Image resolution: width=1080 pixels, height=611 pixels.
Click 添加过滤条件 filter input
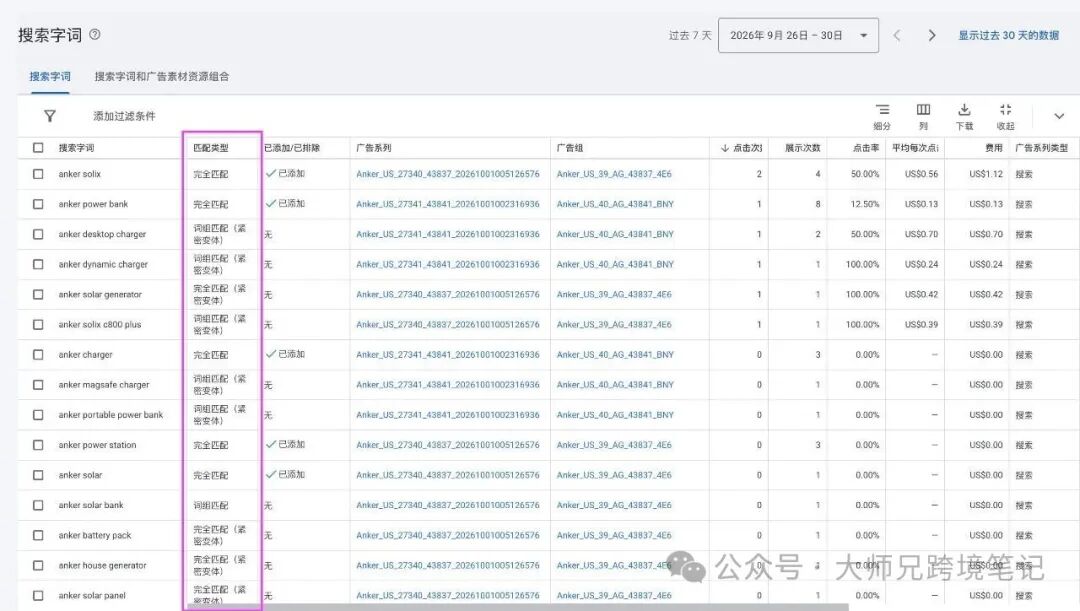click(124, 116)
